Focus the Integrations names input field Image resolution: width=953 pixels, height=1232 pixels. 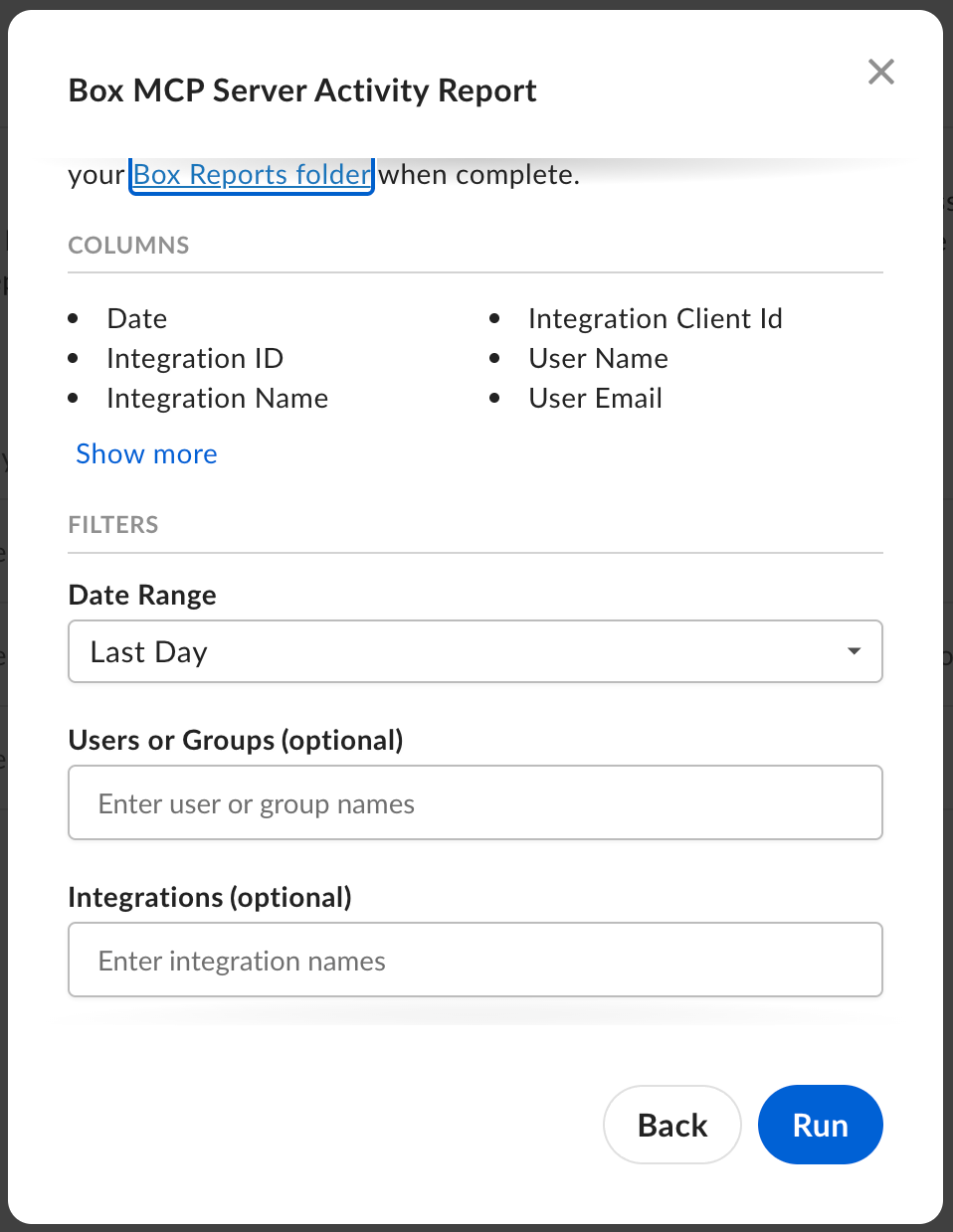(x=476, y=960)
